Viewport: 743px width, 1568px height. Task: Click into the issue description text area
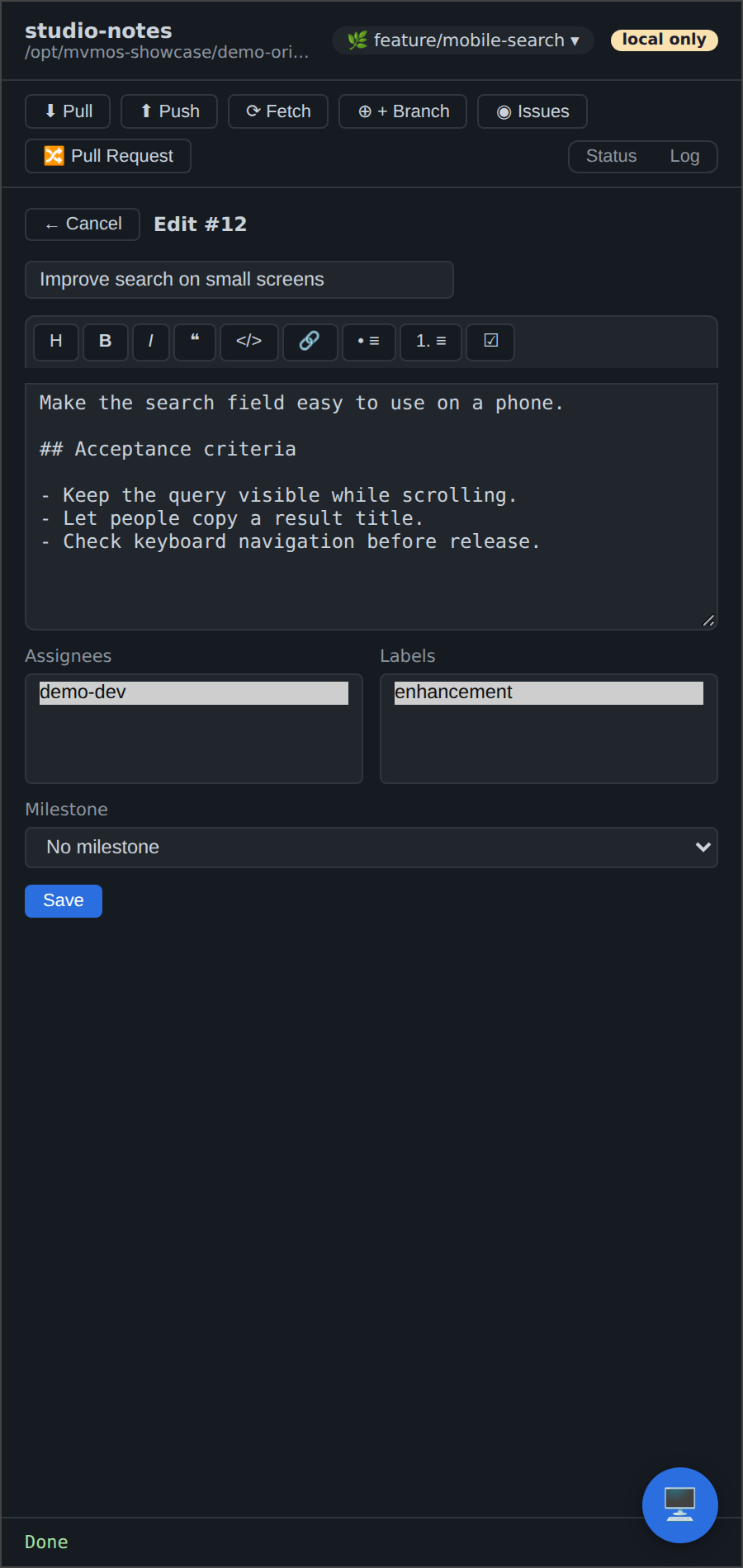coord(371,507)
